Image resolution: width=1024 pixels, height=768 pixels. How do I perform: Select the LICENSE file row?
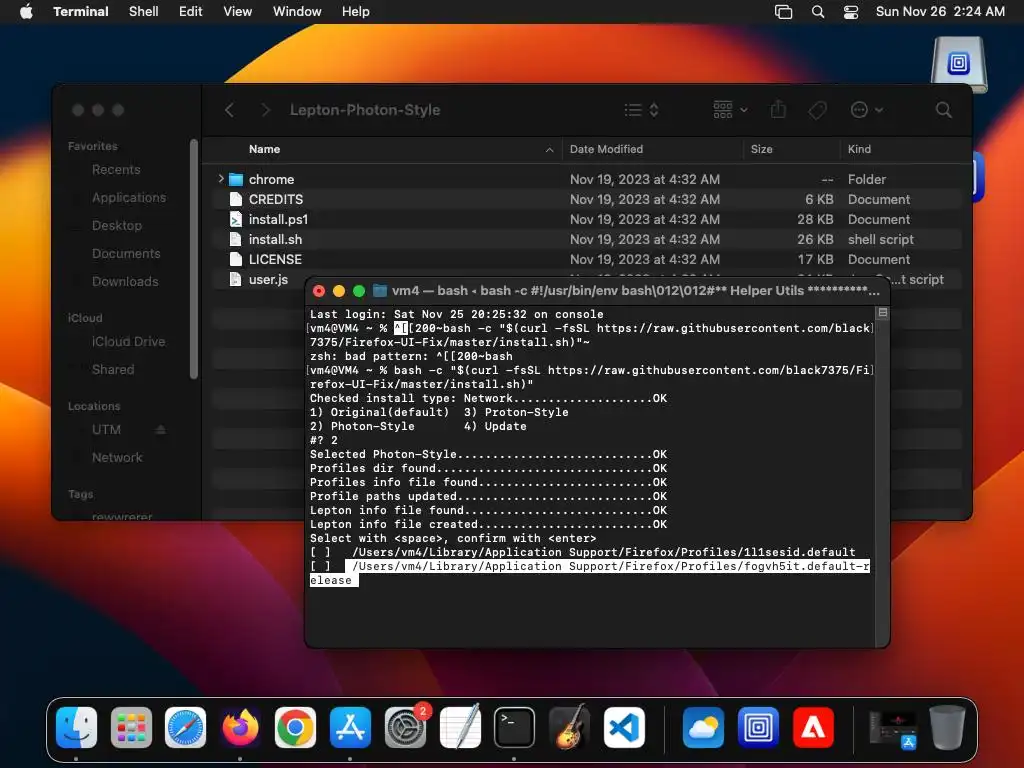click(586, 259)
